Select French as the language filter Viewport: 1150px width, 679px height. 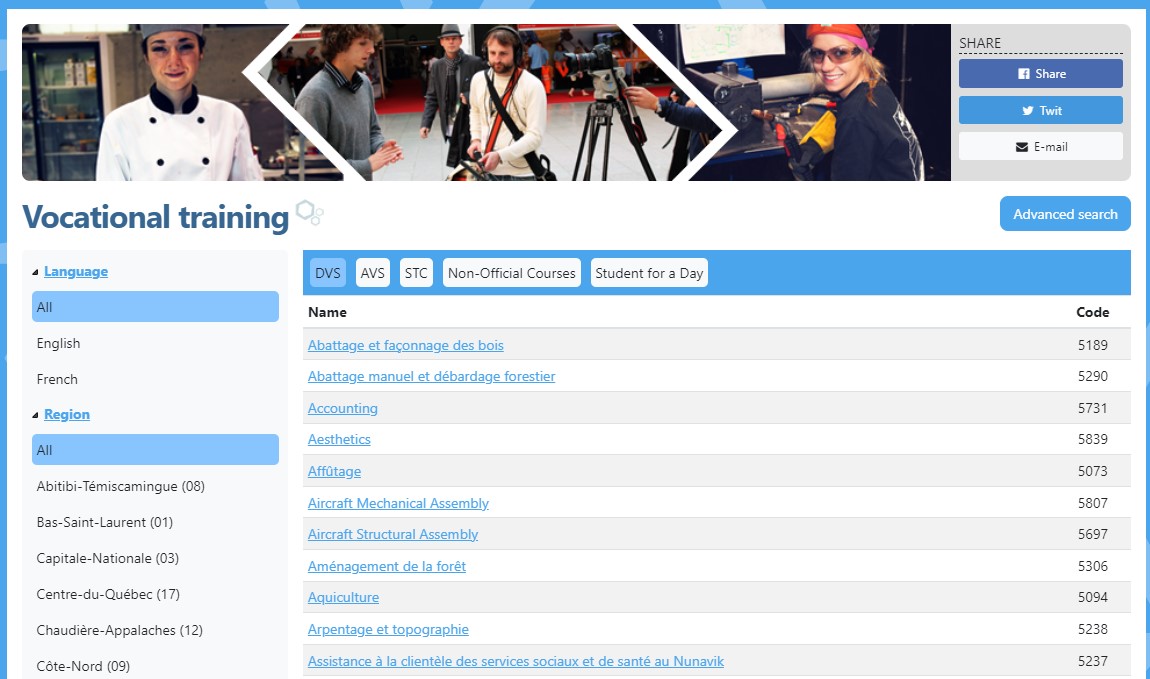click(57, 379)
